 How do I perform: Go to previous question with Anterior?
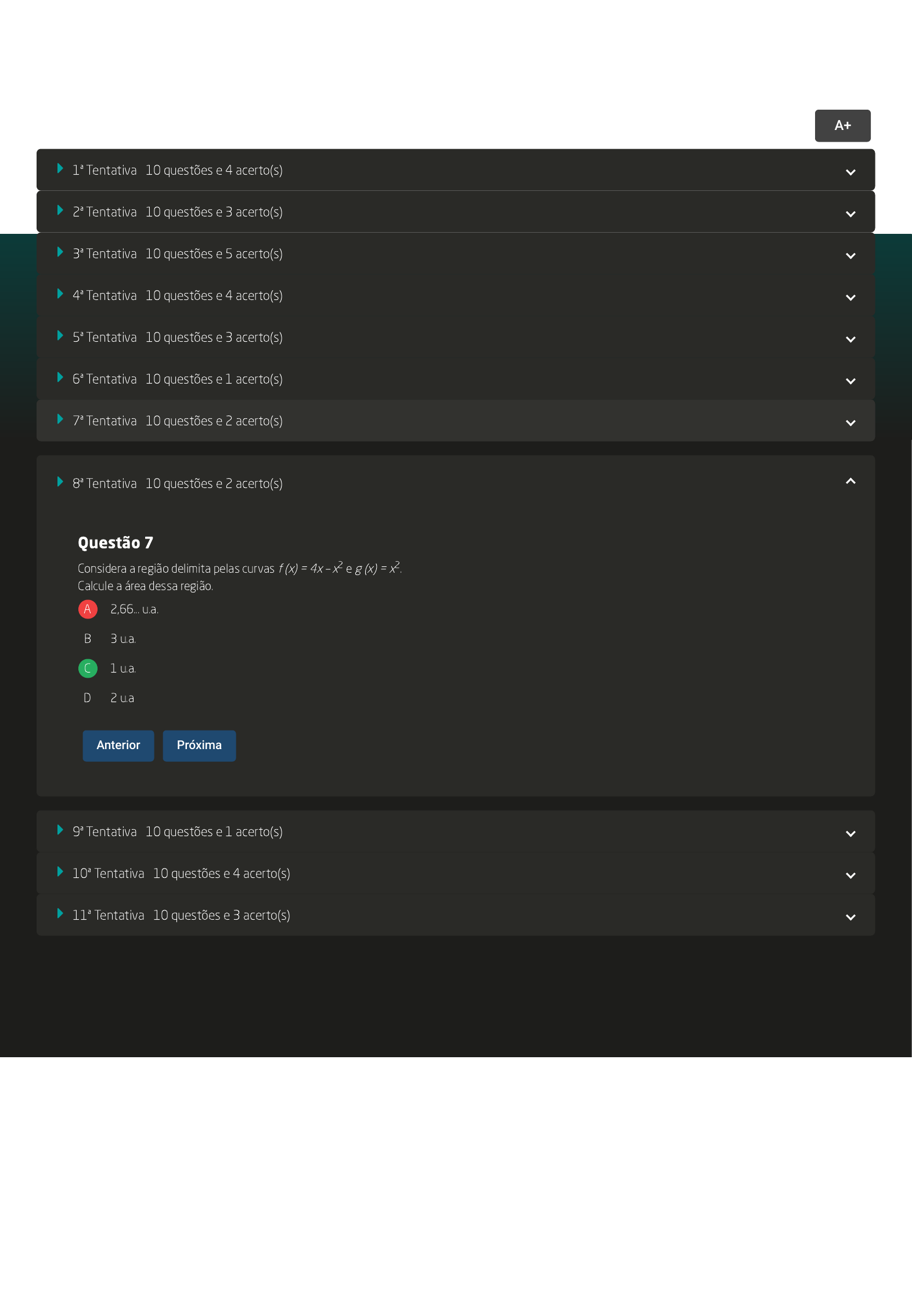click(x=118, y=746)
